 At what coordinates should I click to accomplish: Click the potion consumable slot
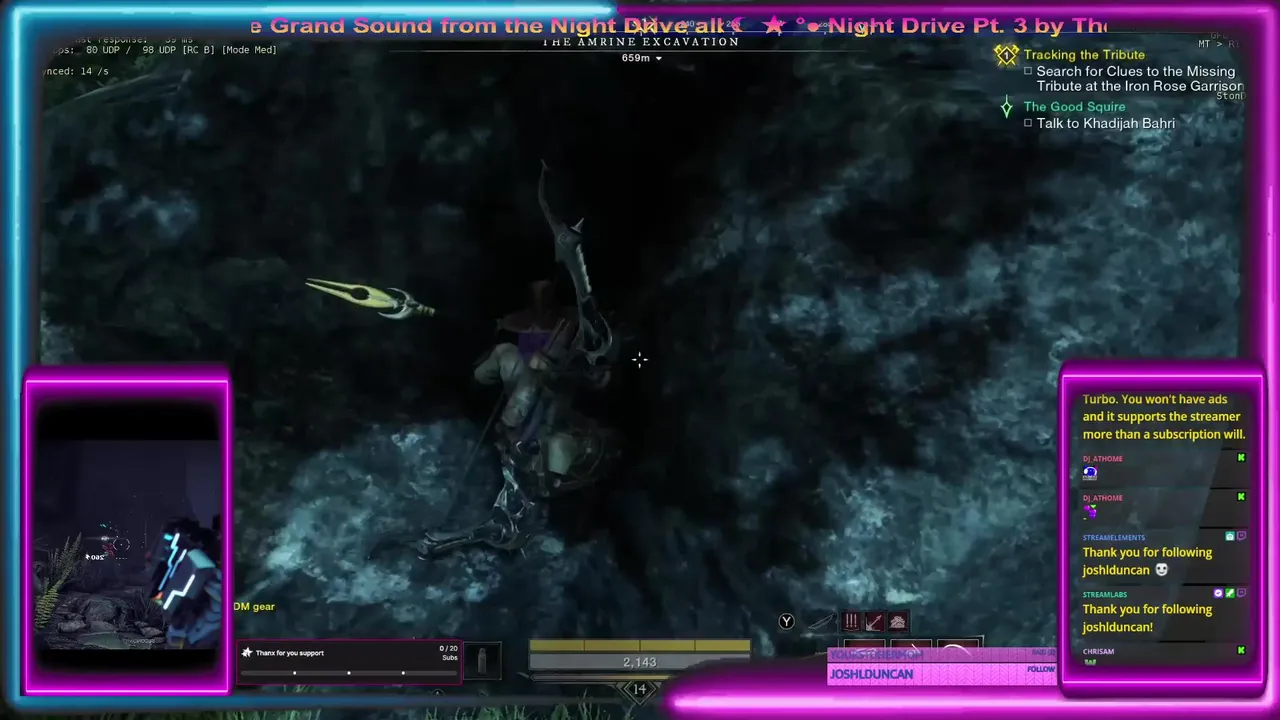482,660
